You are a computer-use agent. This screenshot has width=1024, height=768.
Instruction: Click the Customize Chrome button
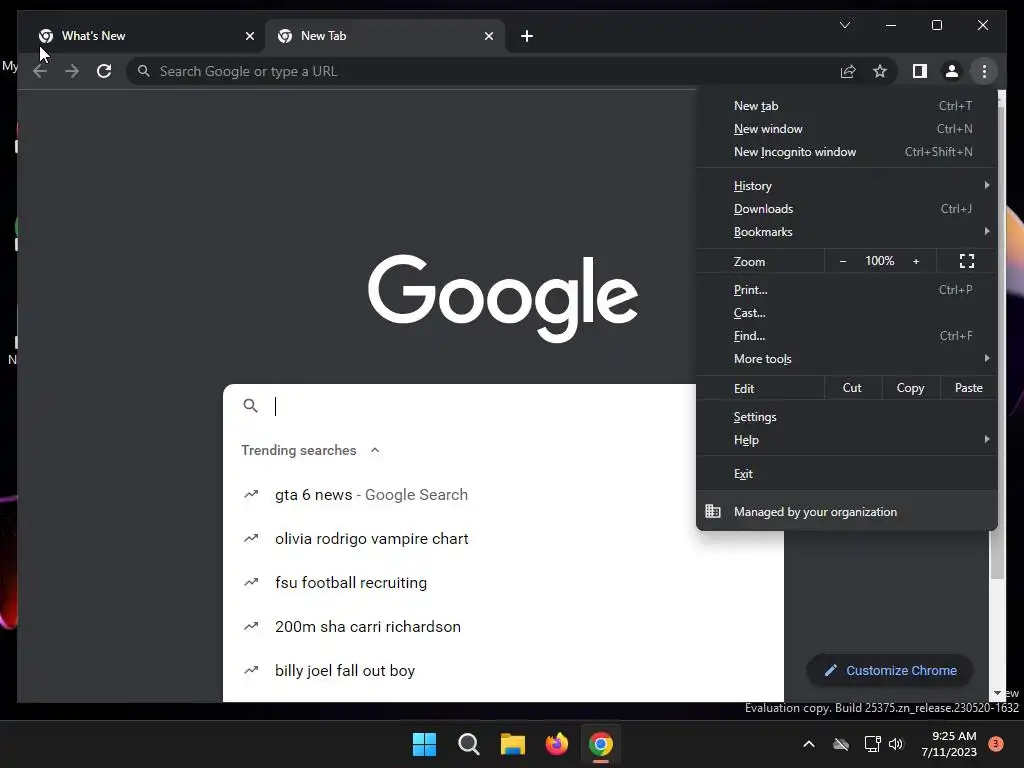889,670
